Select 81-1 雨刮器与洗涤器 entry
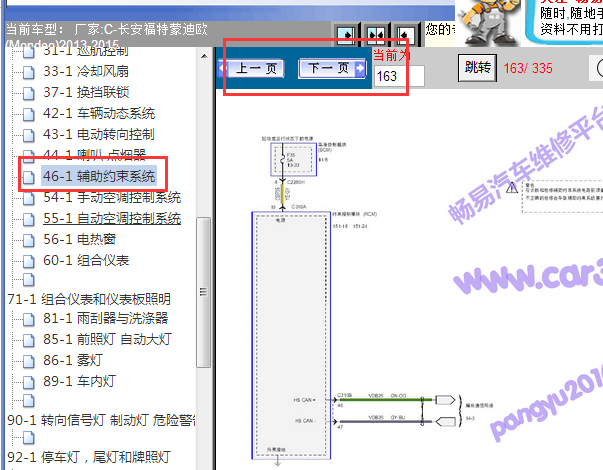 point(105,318)
